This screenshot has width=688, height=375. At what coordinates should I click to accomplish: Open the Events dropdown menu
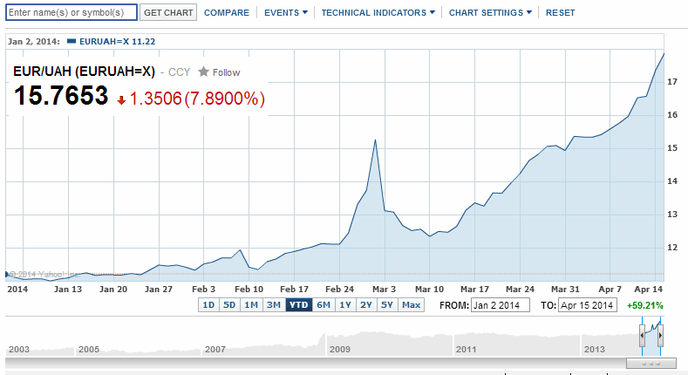click(x=286, y=13)
